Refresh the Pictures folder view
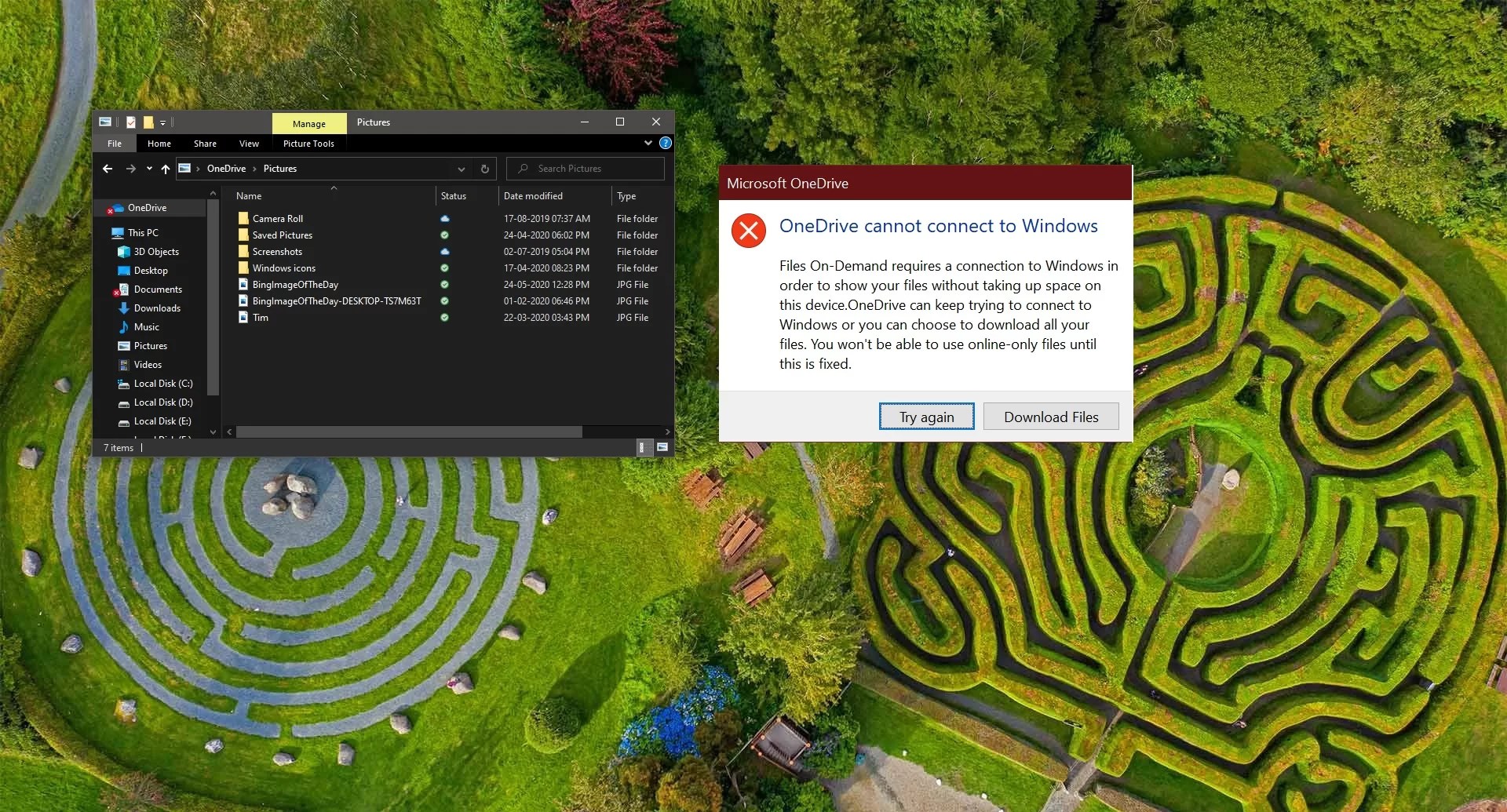 coord(483,169)
